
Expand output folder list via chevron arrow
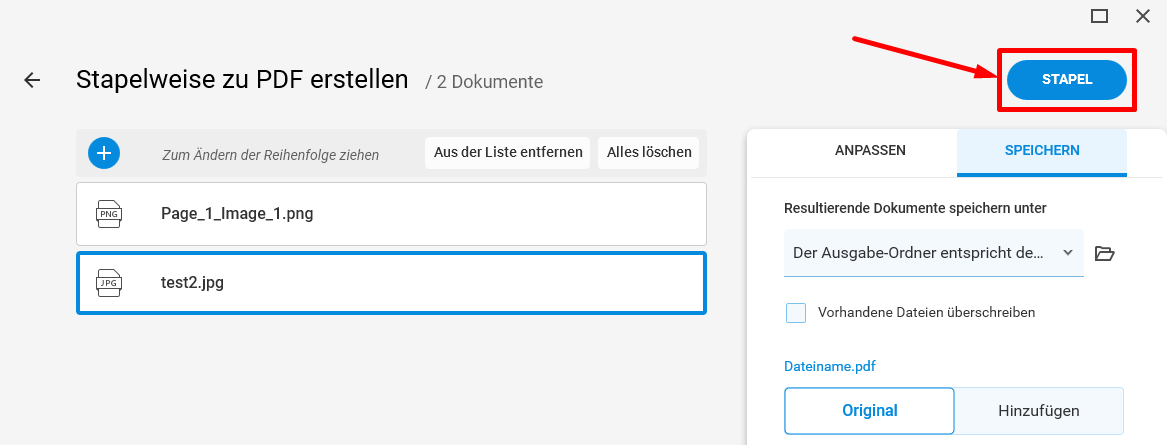[x=1068, y=252]
